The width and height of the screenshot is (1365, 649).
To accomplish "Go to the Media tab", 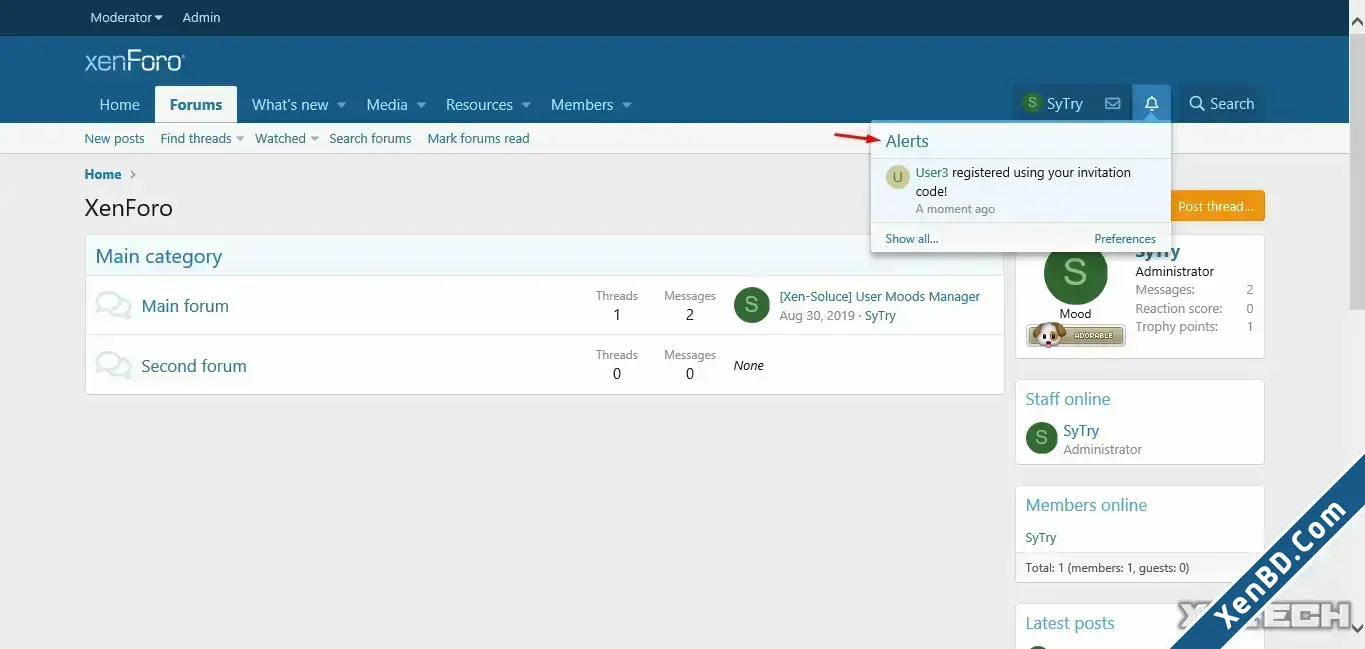I will [387, 104].
